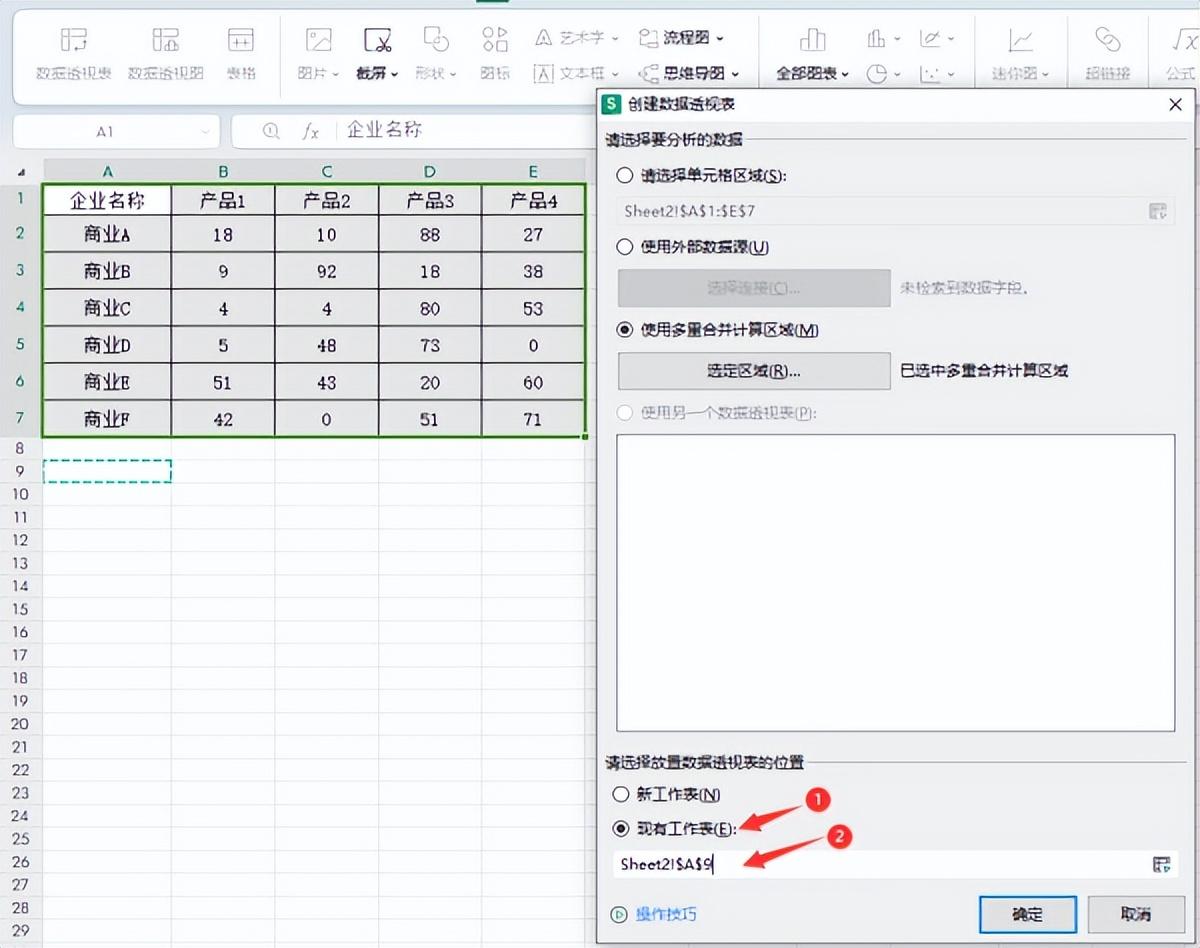Select the 使用多重合并计算区域 radio option
Viewport: 1200px width, 948px height.
625,330
